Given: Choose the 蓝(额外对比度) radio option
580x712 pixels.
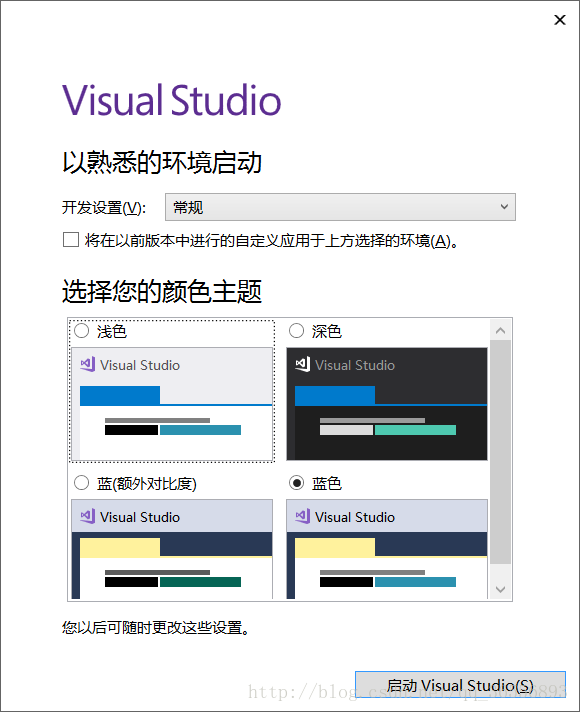Looking at the screenshot, I should tap(81, 483).
